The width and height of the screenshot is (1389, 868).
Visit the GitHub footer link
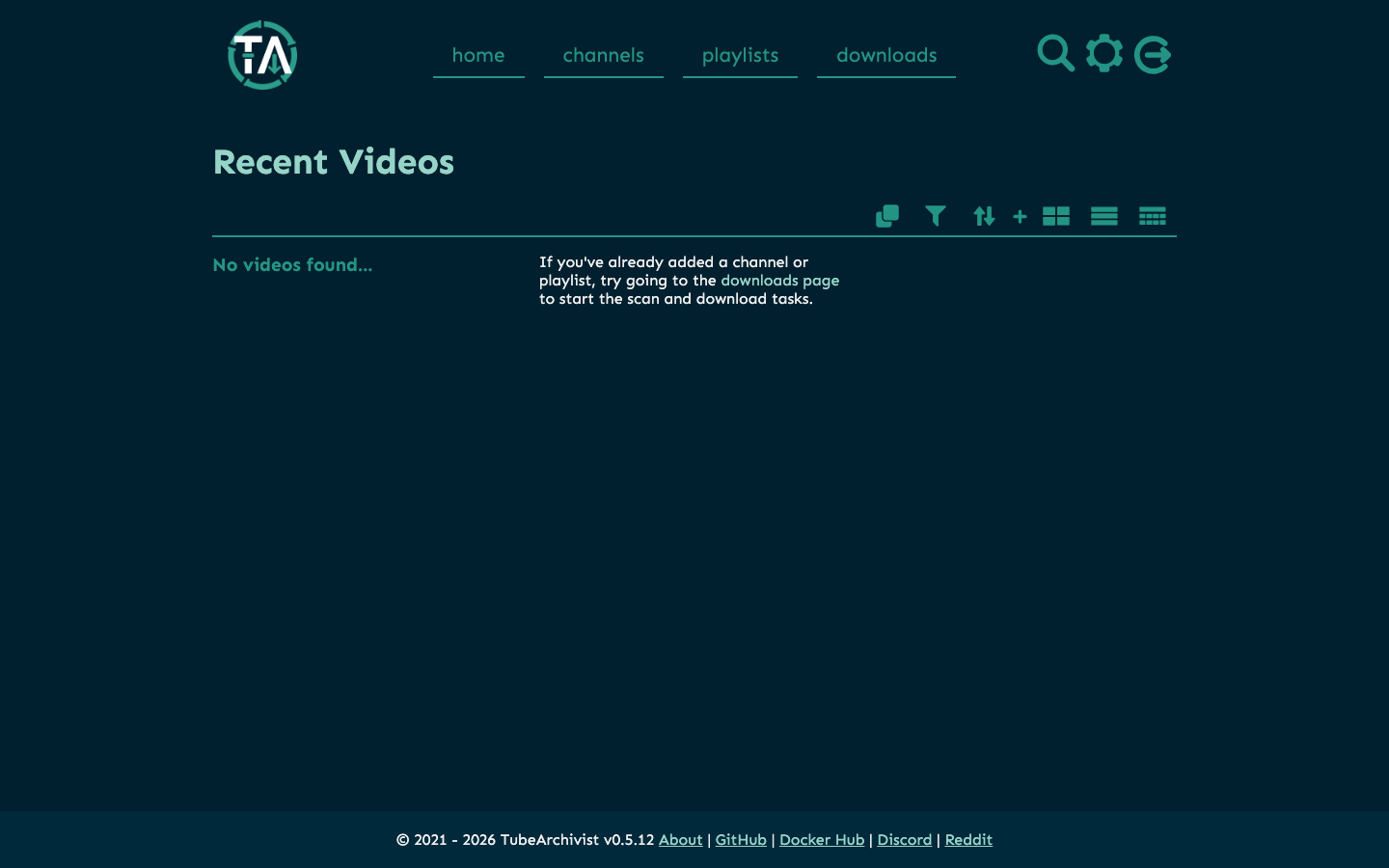click(x=741, y=840)
